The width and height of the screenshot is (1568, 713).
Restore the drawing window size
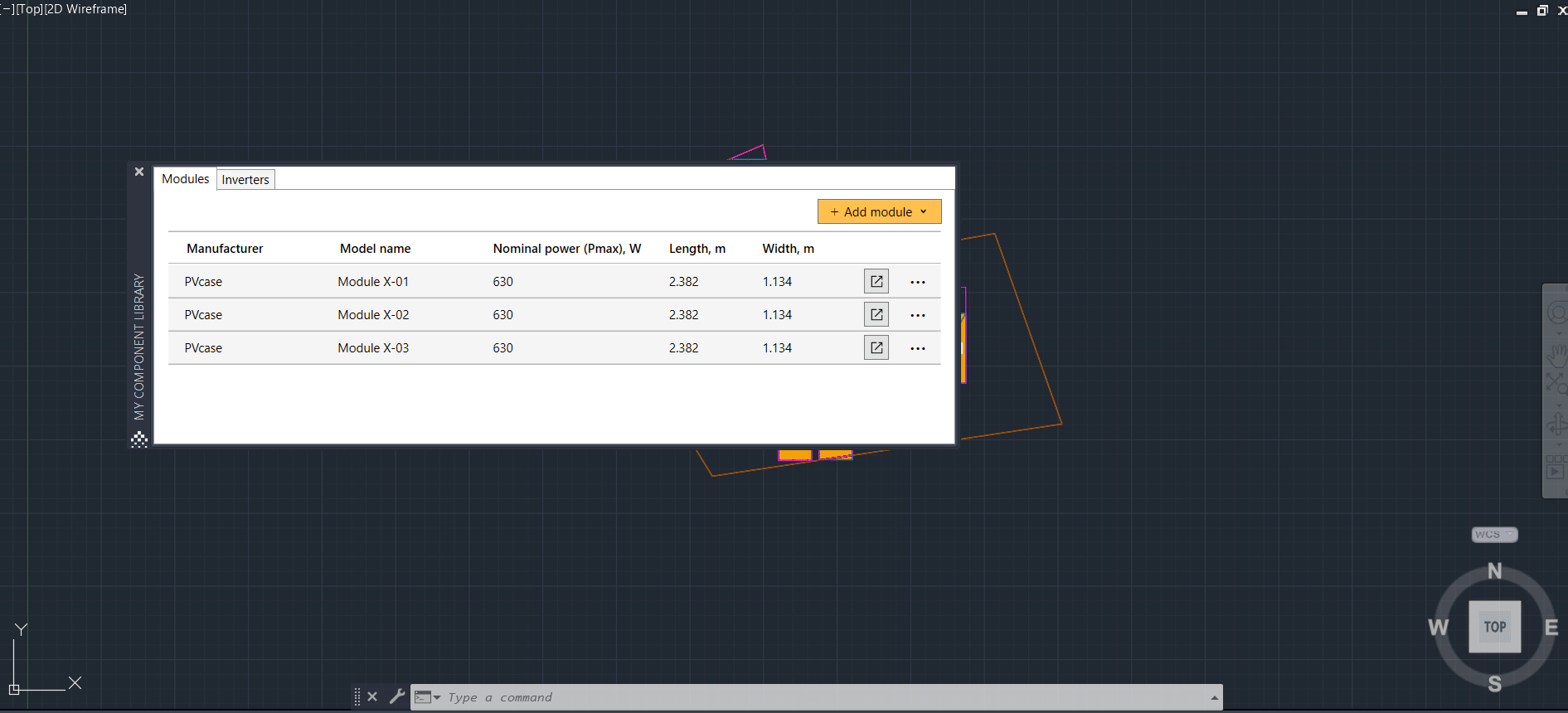[x=1542, y=11]
